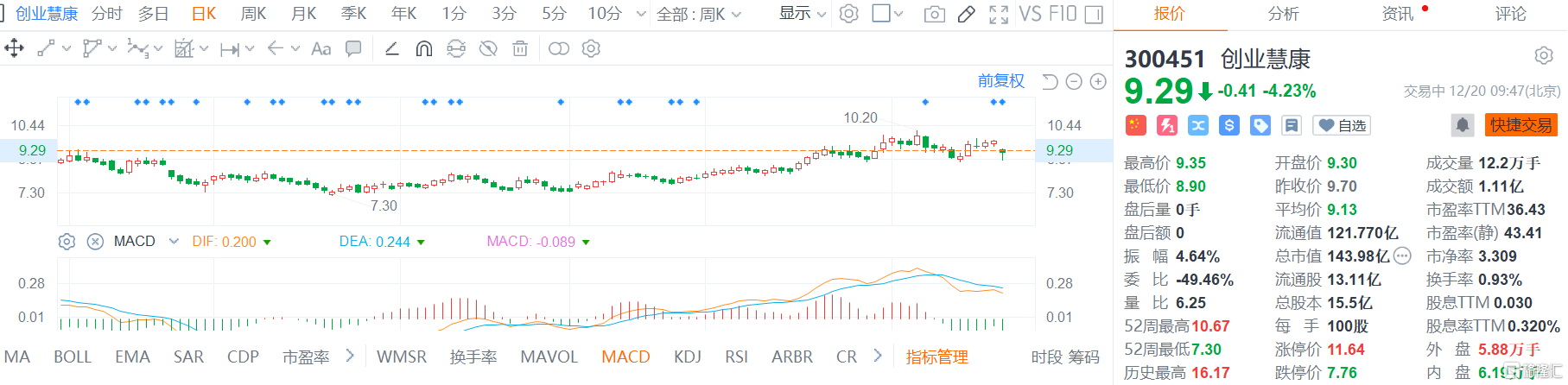1568x385 pixels.
Task: Click the red lightning Level badge icon
Action: pos(1167,125)
